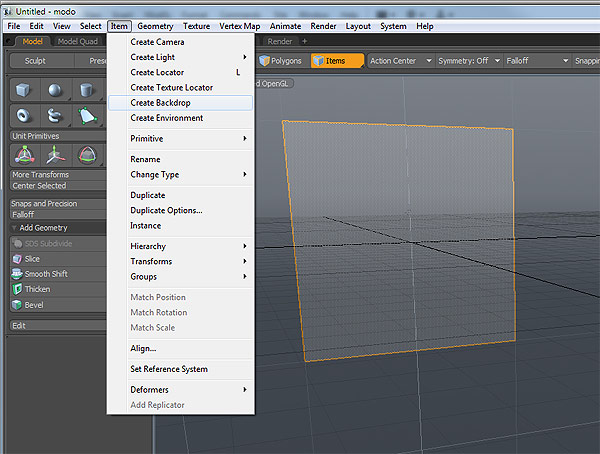The width and height of the screenshot is (600, 454).
Task: Open the Symmetry: Off dropdown
Action: pyautogui.click(x=469, y=61)
